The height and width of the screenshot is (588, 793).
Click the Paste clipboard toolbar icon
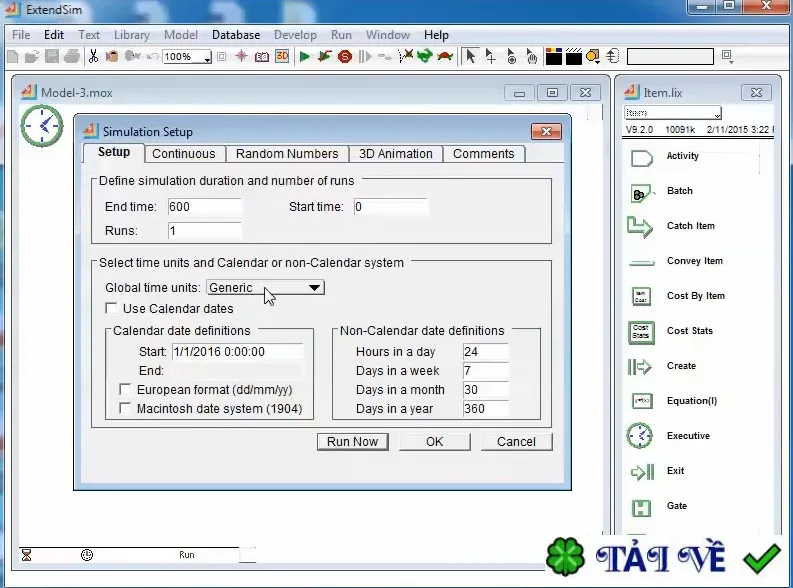[112, 56]
